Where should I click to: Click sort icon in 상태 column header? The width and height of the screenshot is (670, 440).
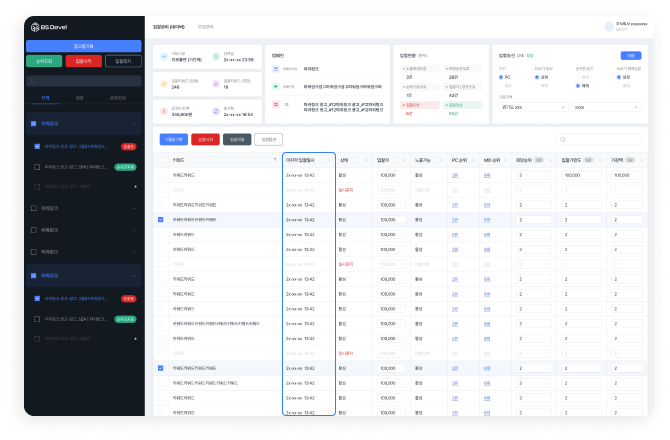point(366,160)
